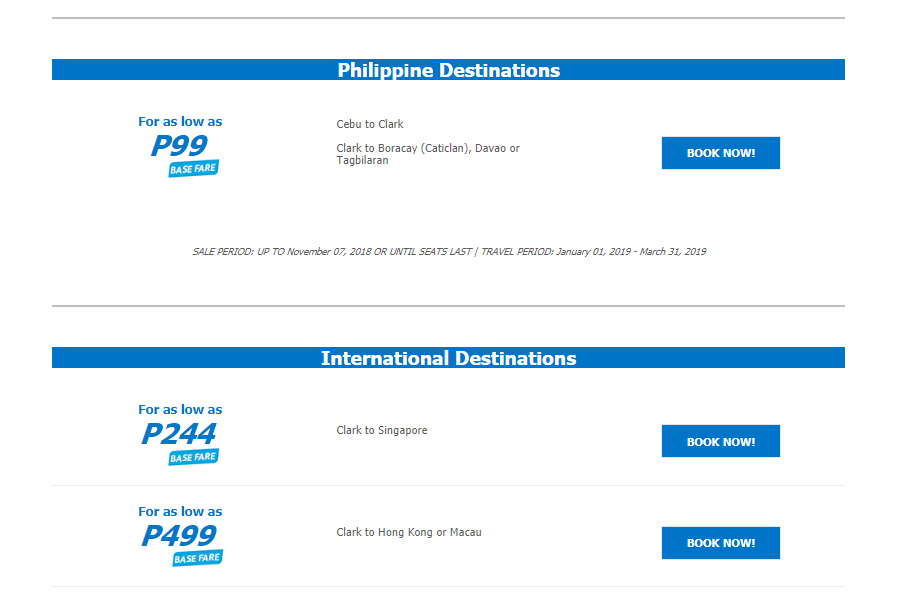The width and height of the screenshot is (912, 610).
Task: Click the Clark to Boracay, Davao or Tagbilaran route
Action: click(428, 154)
